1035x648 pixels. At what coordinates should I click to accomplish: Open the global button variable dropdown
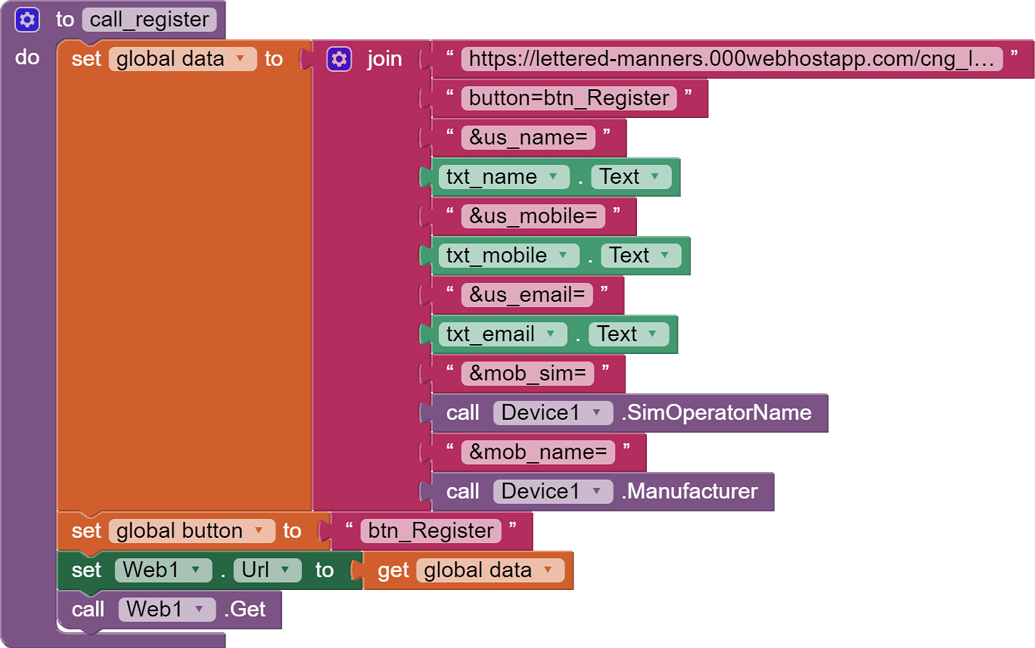pyautogui.click(x=258, y=531)
